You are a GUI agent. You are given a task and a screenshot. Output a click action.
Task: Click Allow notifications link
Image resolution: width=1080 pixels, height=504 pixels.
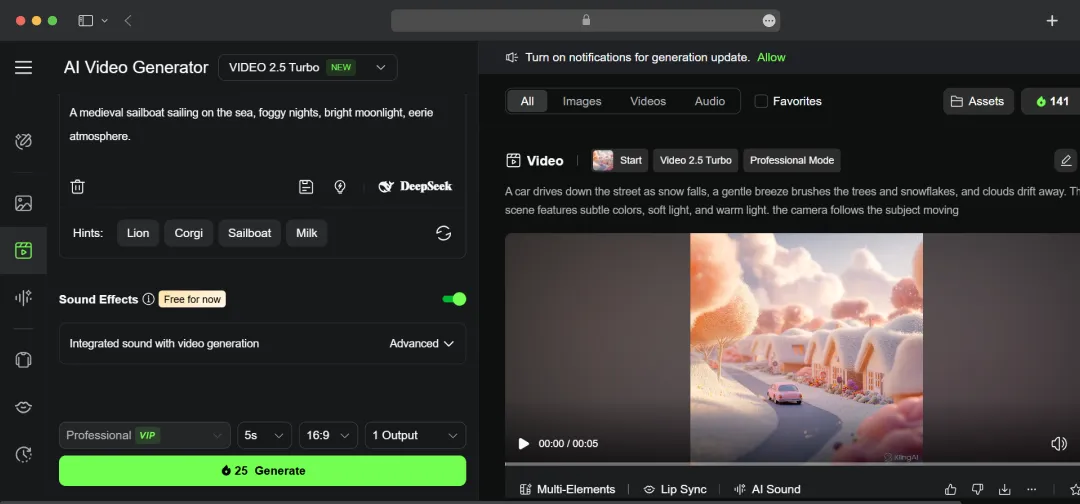(x=771, y=58)
